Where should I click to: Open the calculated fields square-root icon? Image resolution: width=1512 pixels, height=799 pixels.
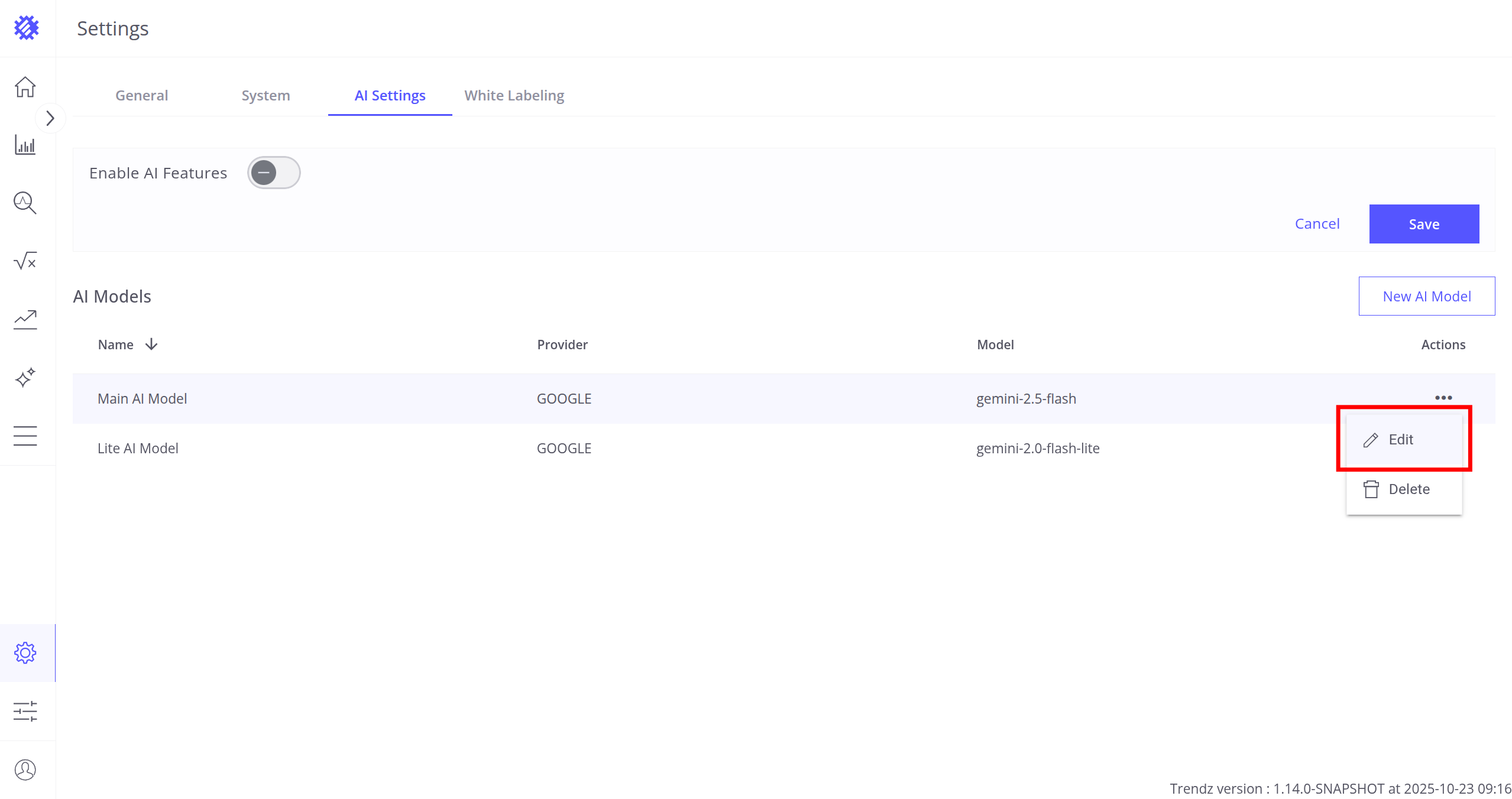point(25,261)
